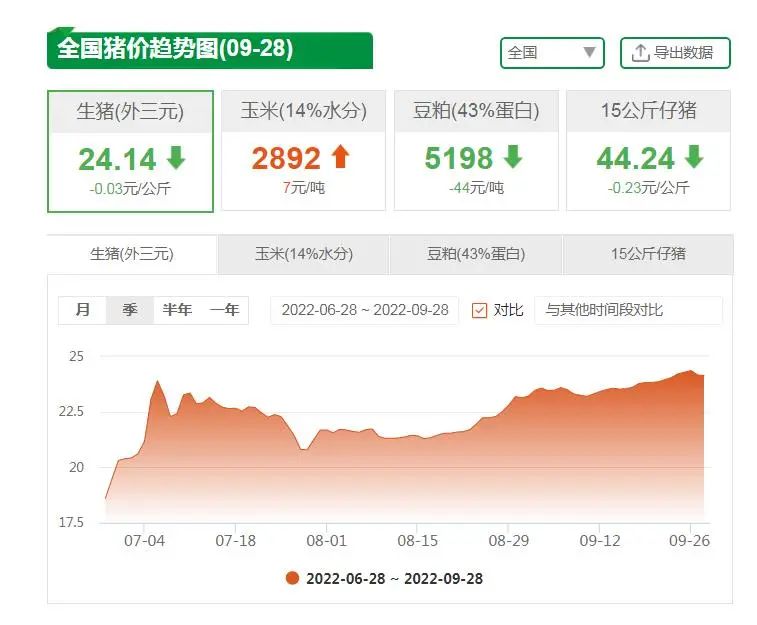Select the 生猪(外三元) price card
This screenshot has width=757, height=625.
130,151
